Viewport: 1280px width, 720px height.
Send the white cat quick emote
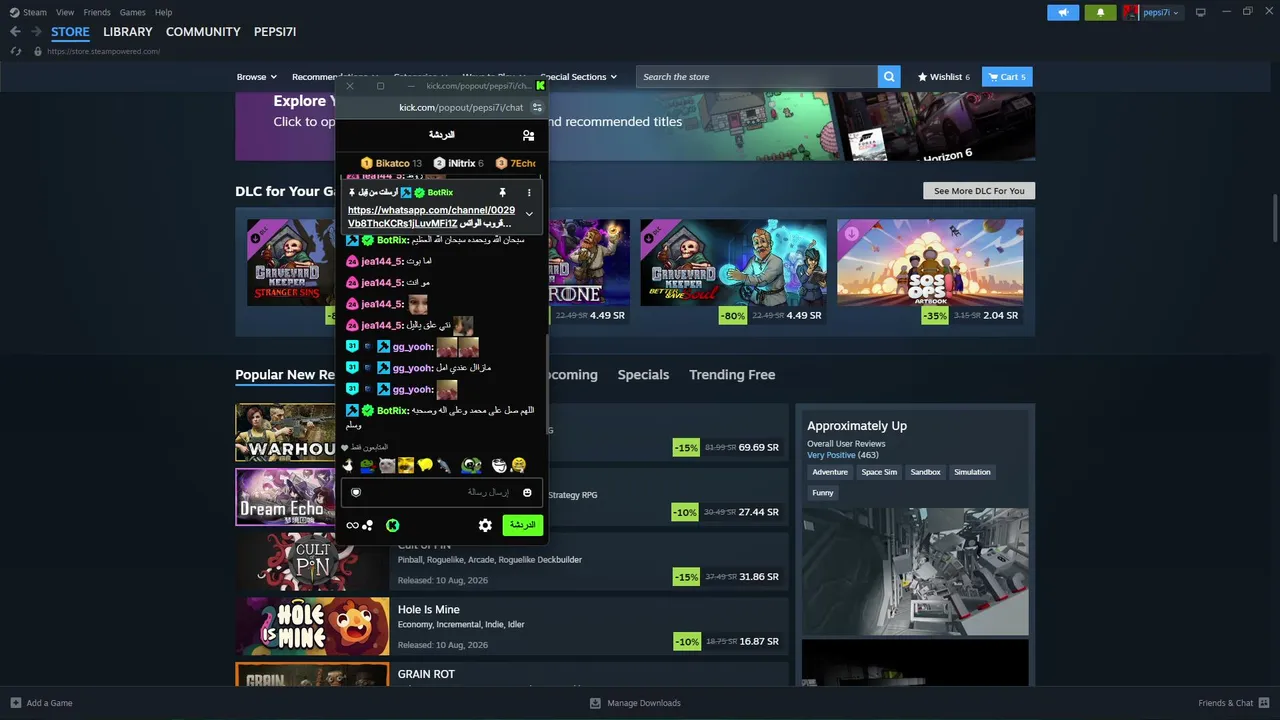(x=387, y=465)
